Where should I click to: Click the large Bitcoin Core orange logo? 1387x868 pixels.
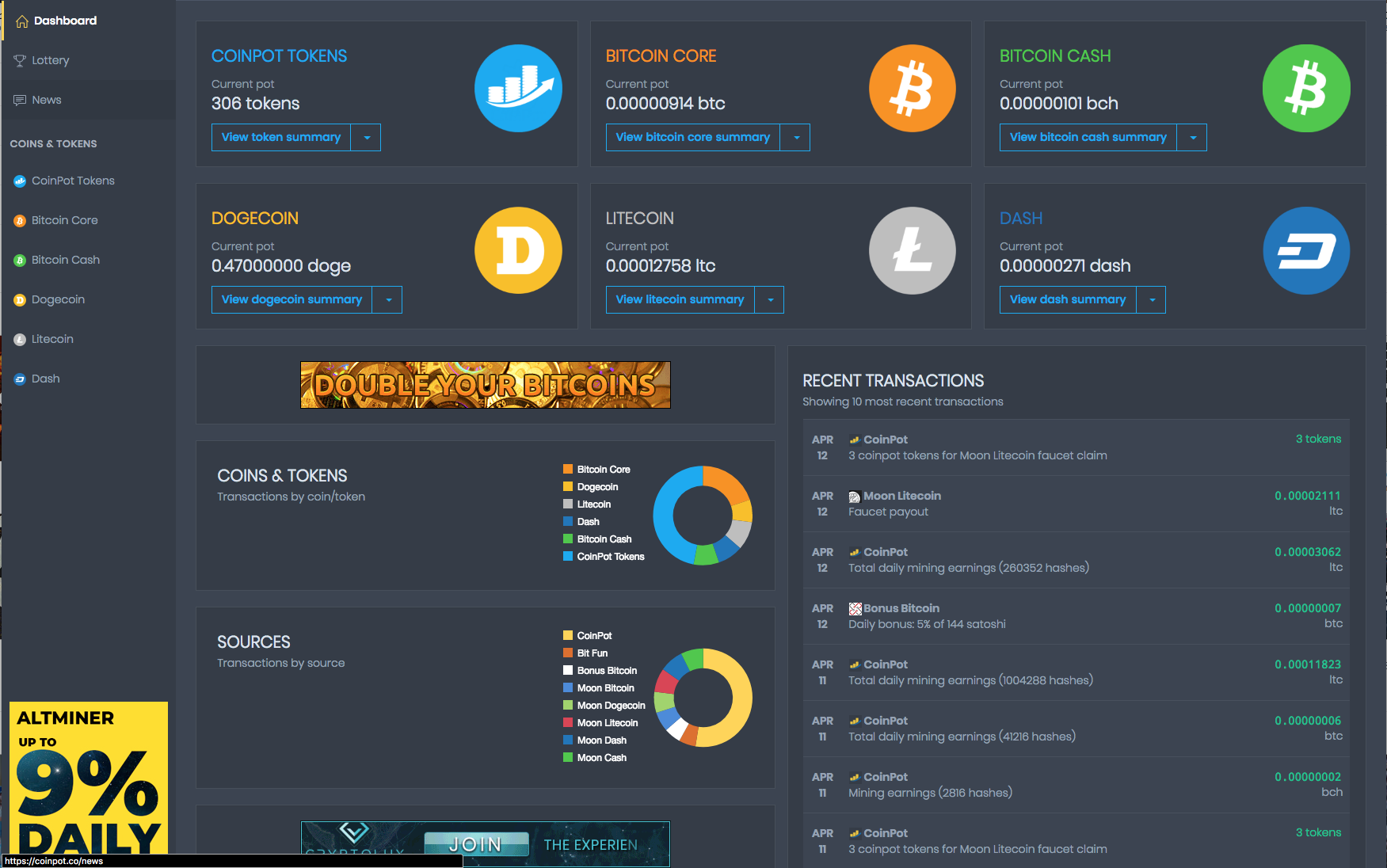pyautogui.click(x=912, y=89)
